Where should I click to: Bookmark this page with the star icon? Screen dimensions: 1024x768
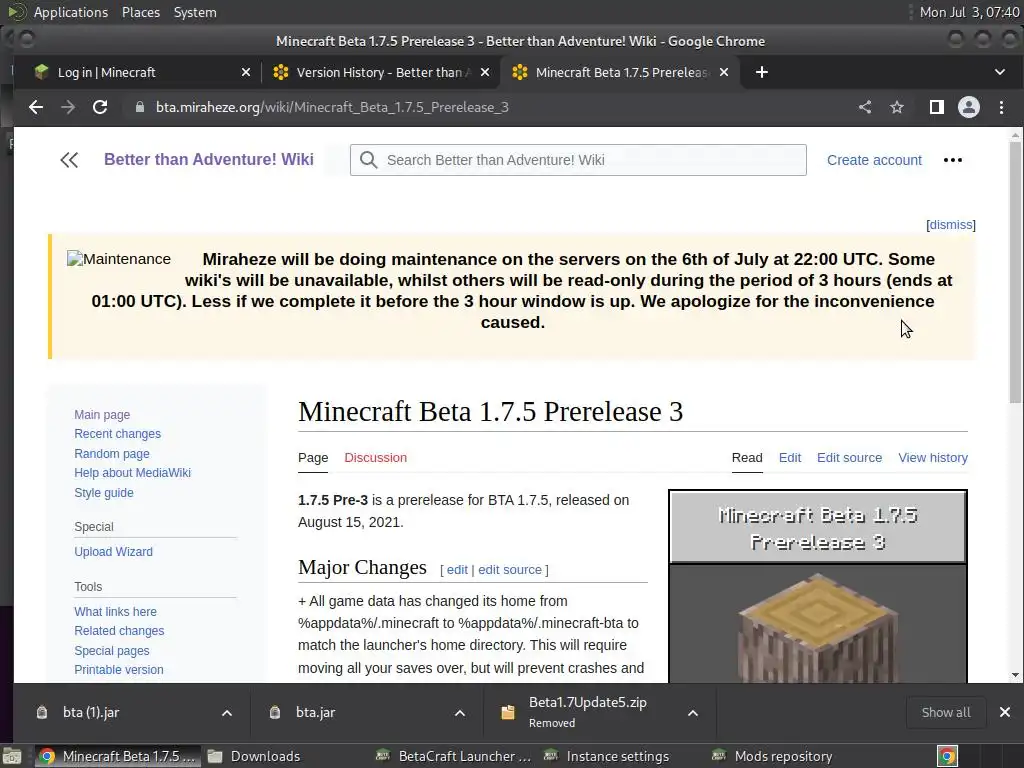897,107
